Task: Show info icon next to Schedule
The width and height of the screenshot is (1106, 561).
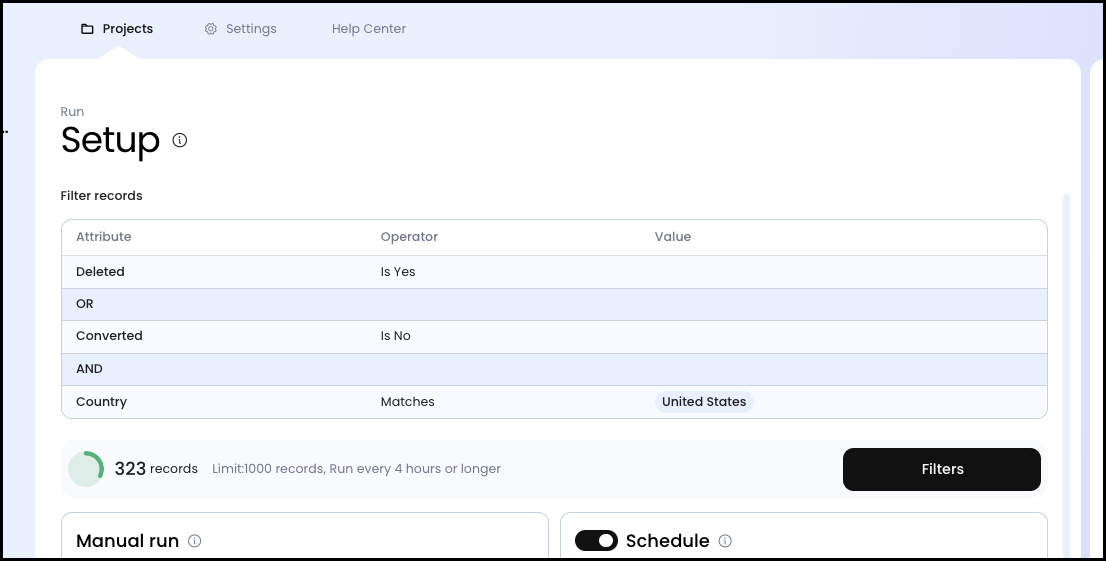Action: point(725,541)
